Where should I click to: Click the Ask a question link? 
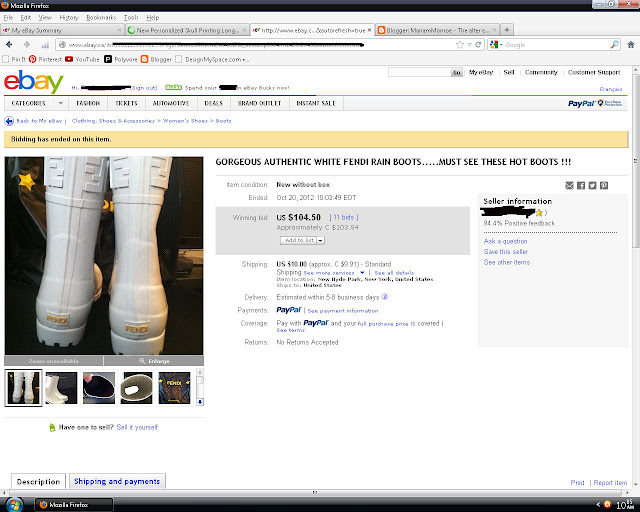pyautogui.click(x=505, y=241)
